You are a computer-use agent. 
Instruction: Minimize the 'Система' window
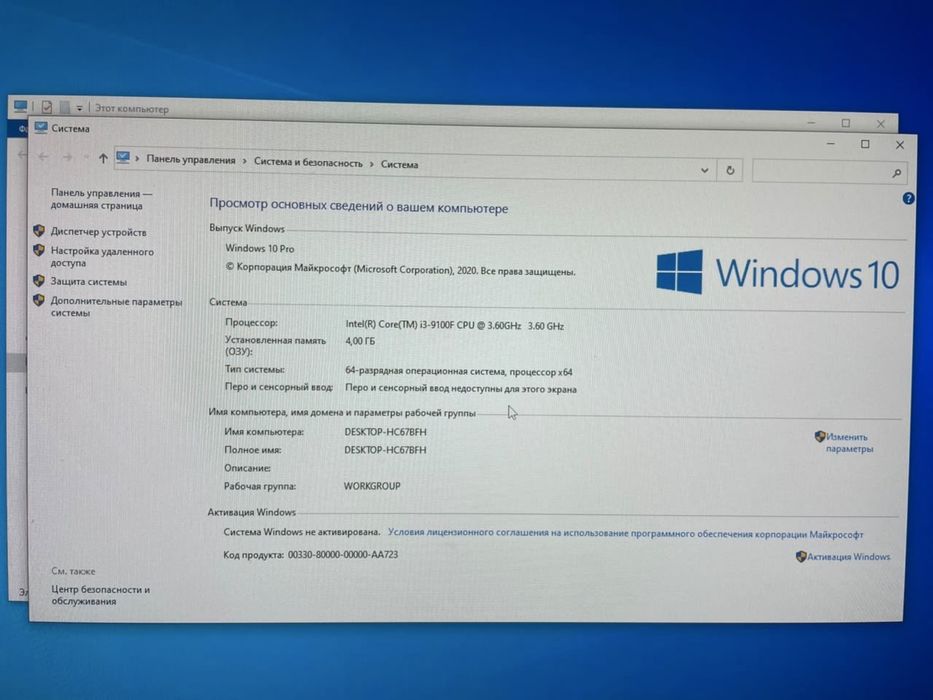(831, 143)
